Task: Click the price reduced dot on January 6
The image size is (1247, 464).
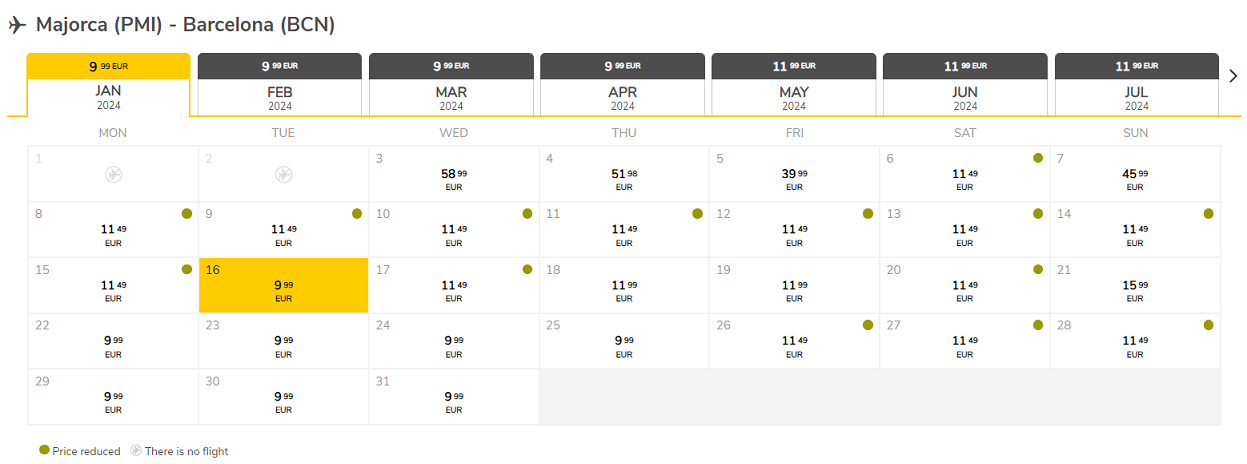Action: pyautogui.click(x=1038, y=158)
